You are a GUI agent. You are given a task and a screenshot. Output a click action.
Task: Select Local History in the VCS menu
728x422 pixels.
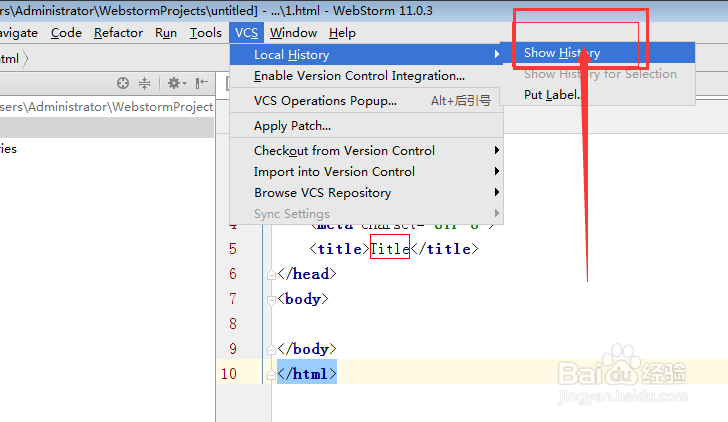(366, 55)
